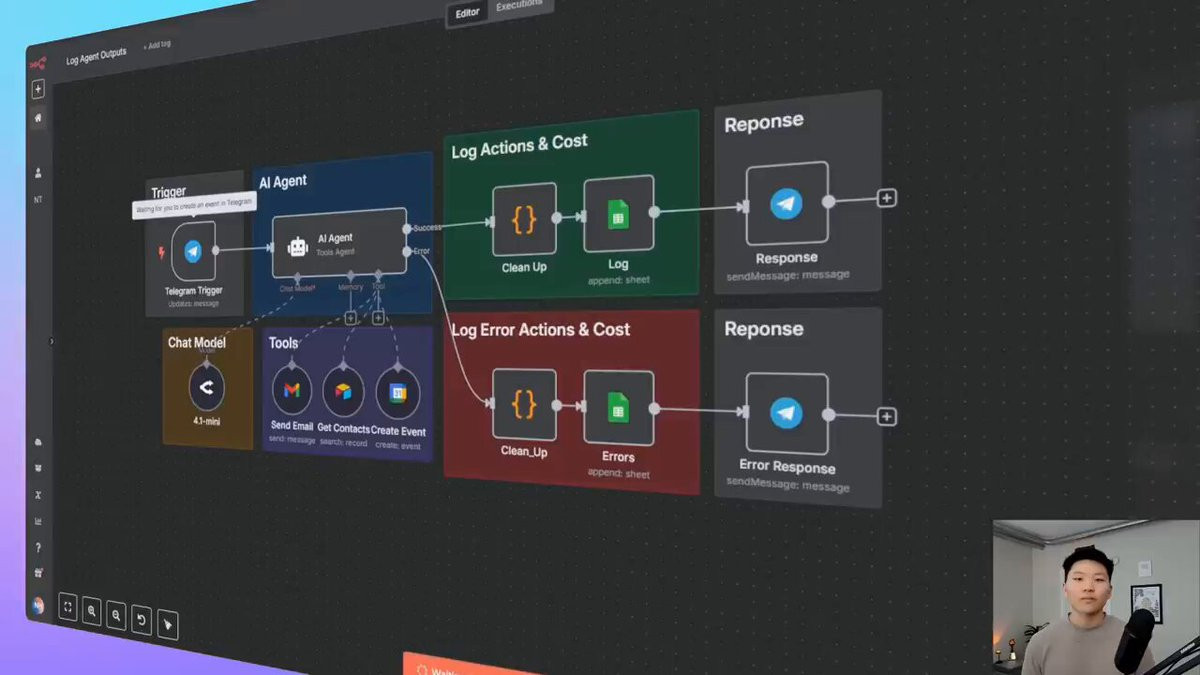Expand the sidebar with the chevron arrow

pos(51,341)
